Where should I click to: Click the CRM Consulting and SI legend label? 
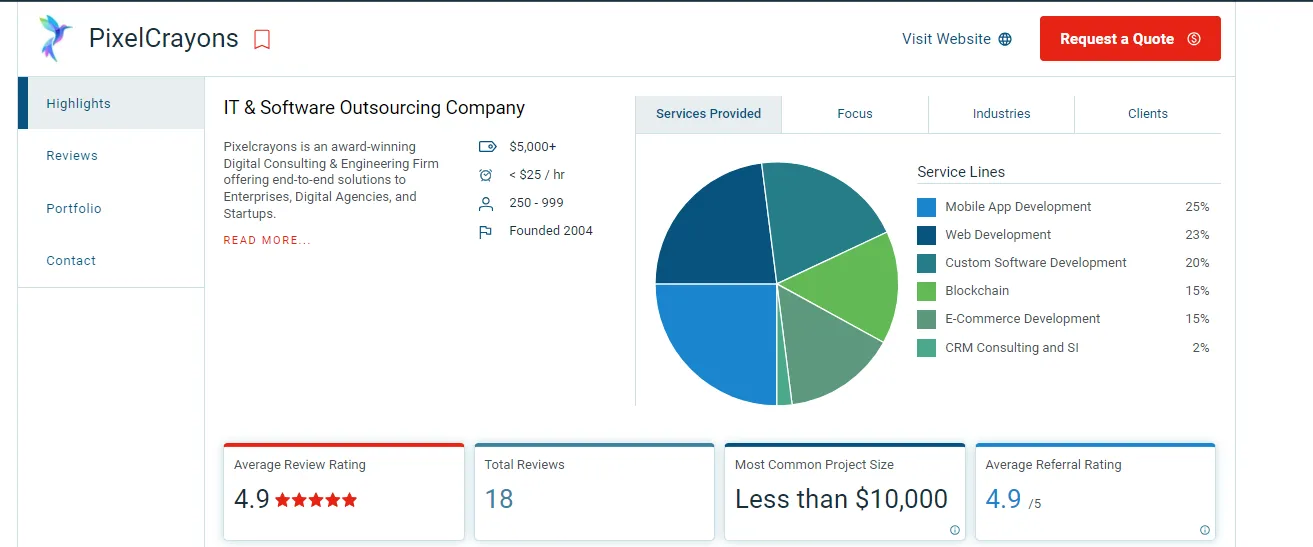coord(1012,348)
